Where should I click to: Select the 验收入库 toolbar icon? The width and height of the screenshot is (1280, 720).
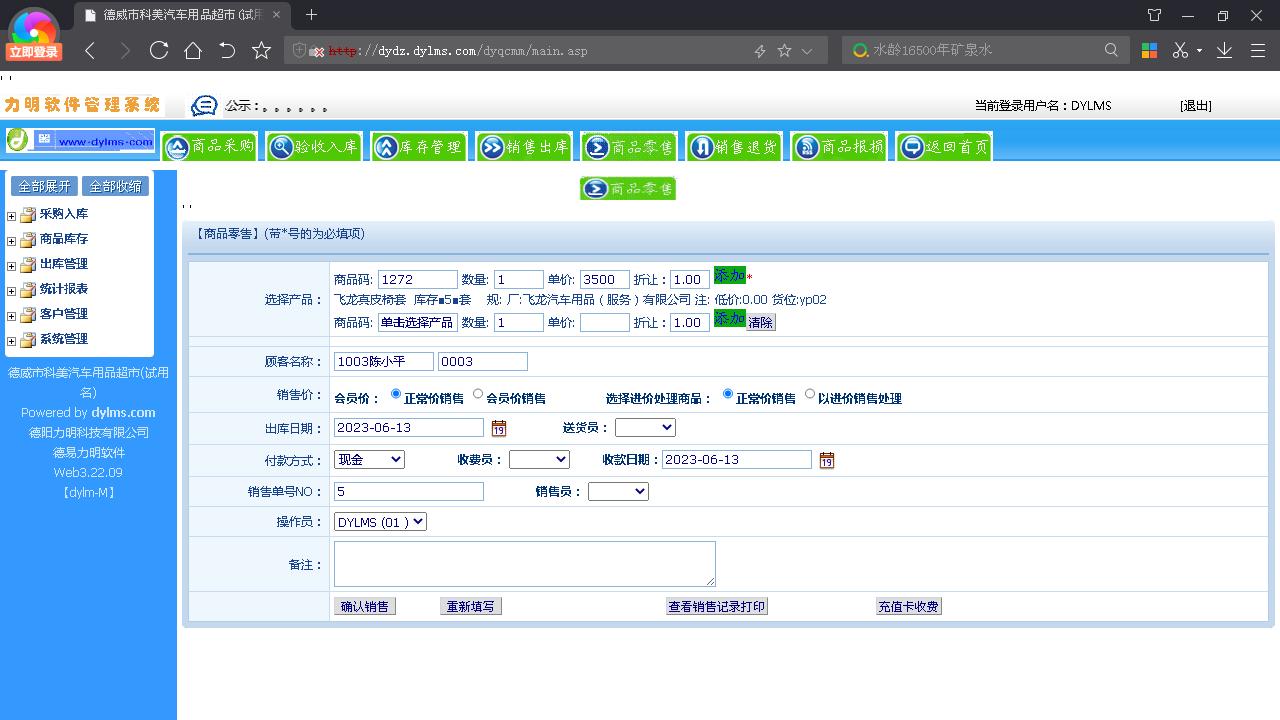coord(313,145)
